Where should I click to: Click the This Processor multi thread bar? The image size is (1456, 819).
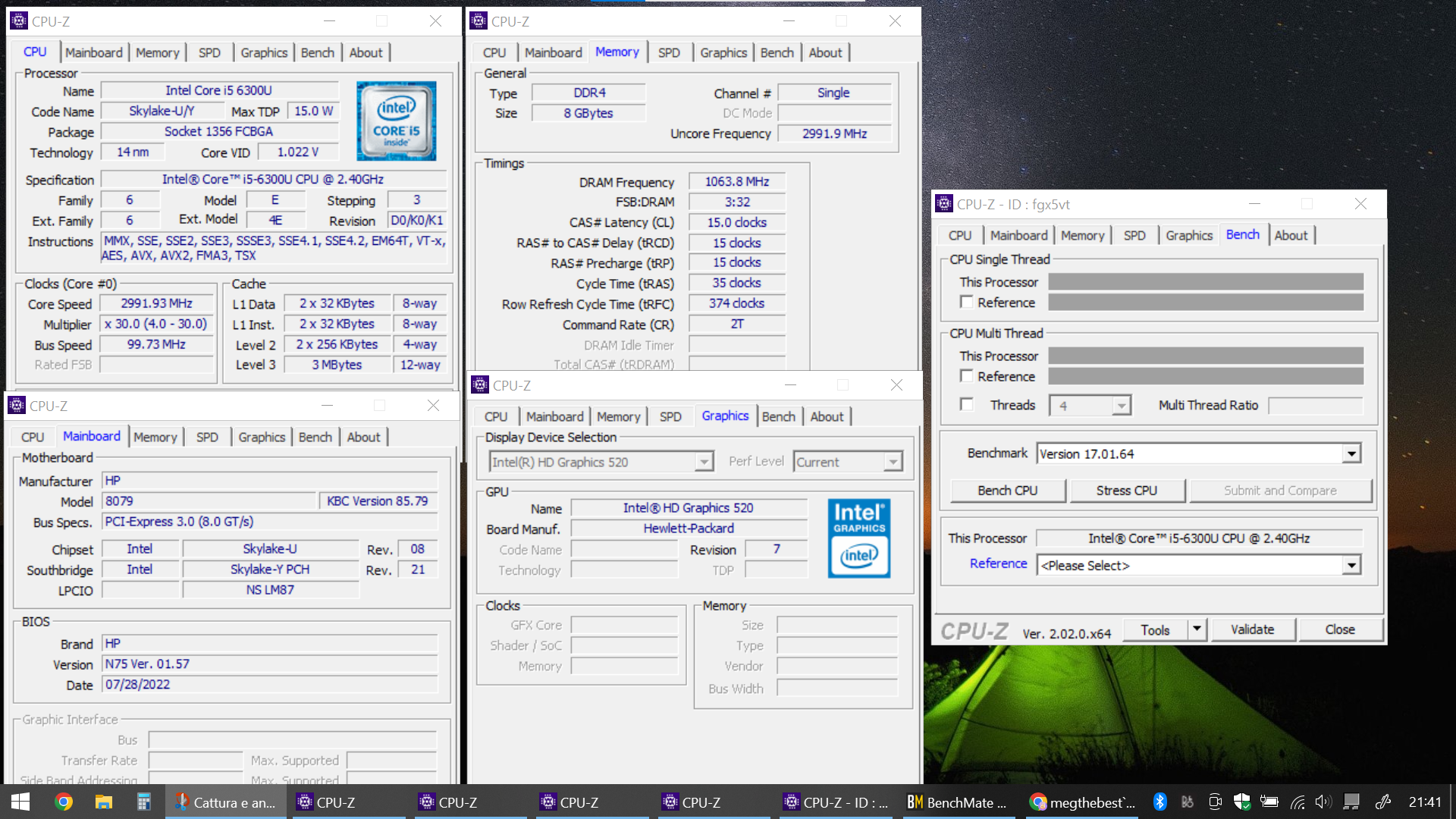pos(1206,356)
